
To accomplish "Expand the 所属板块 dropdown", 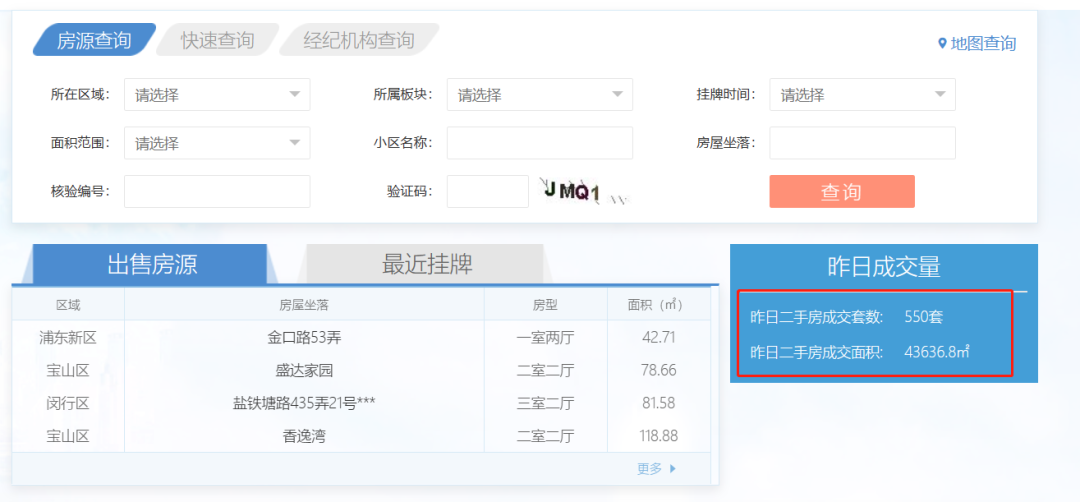I will [539, 95].
